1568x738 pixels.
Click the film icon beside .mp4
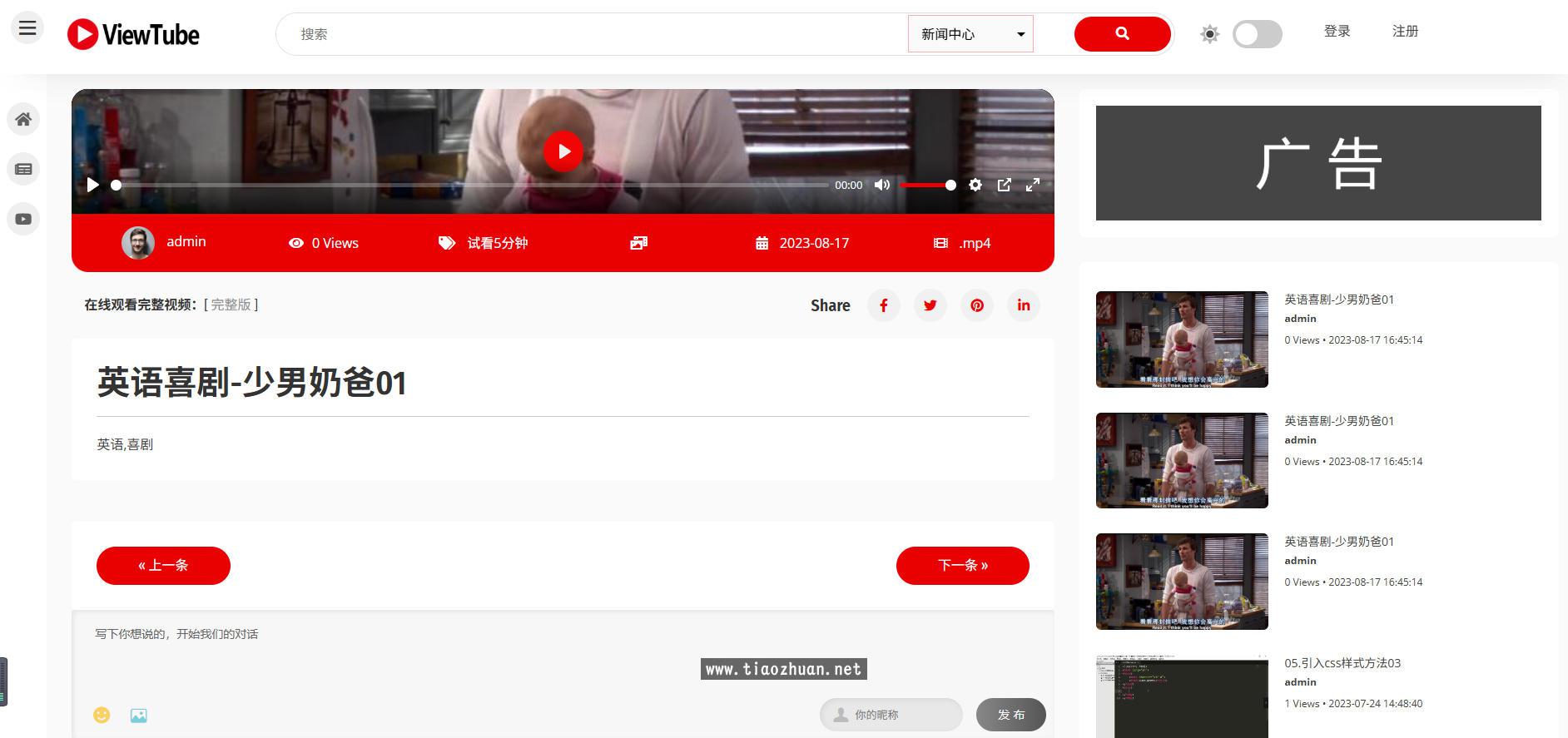coord(940,243)
